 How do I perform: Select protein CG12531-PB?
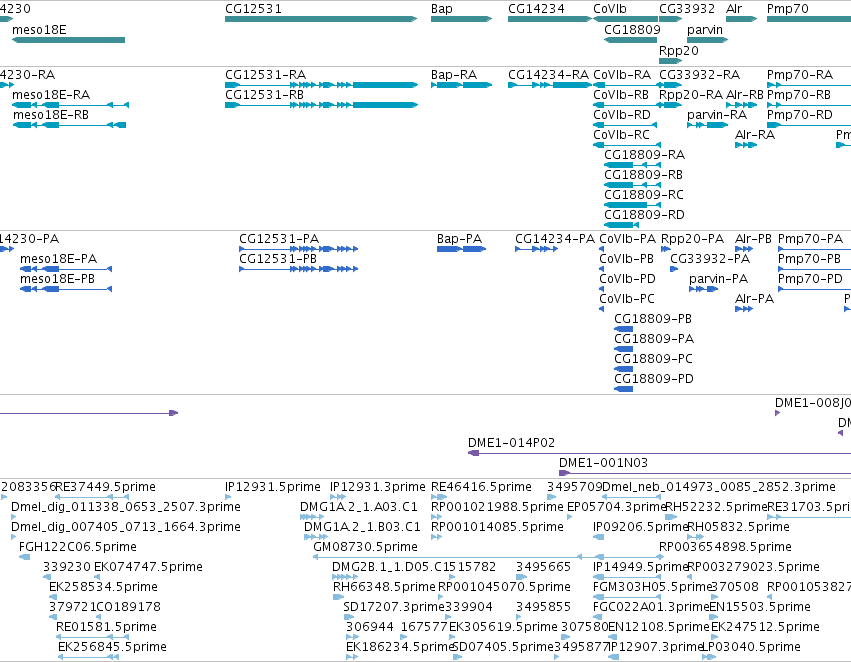(x=278, y=259)
